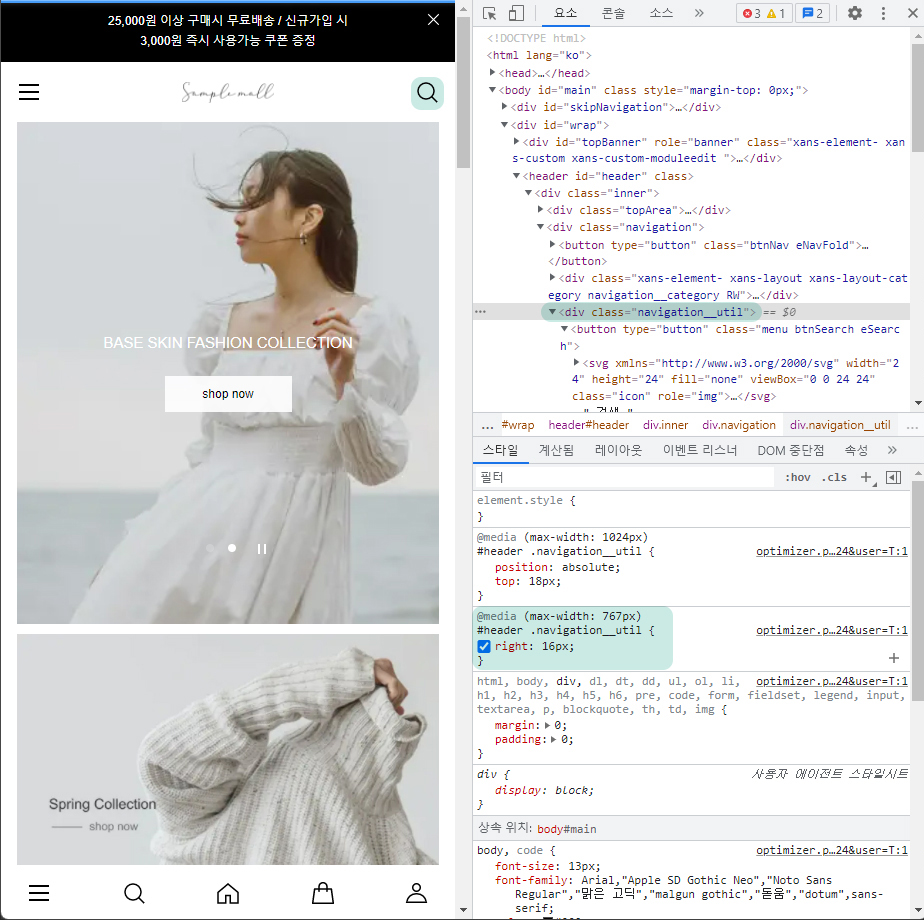Viewport: 924px width, 920px height.
Task: Toggle the .cls class editor
Action: tap(834, 477)
